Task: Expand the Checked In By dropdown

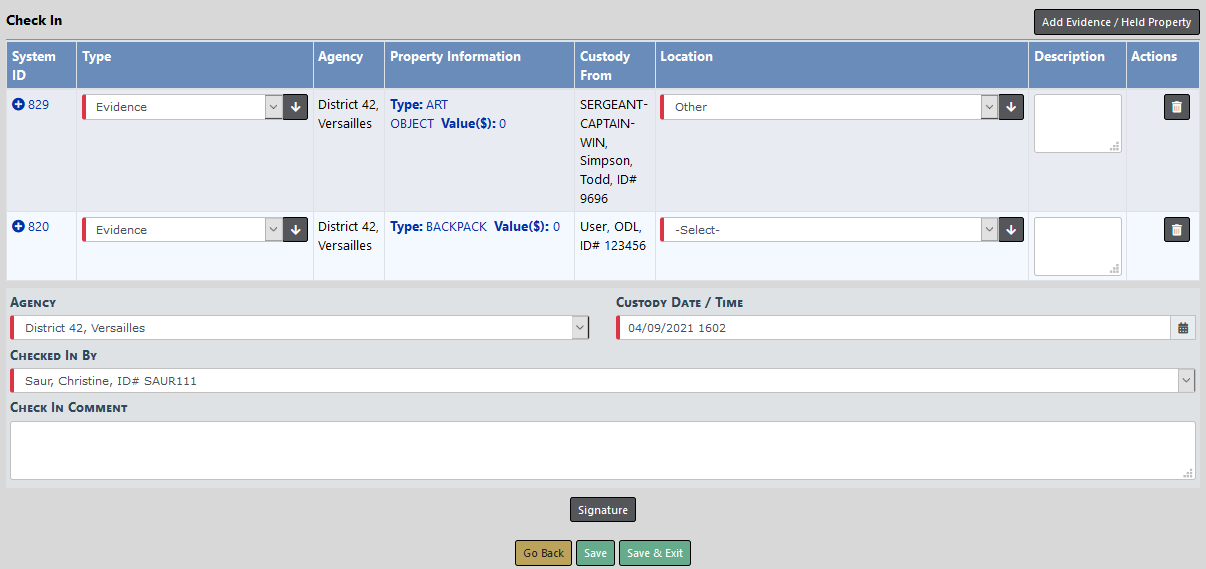Action: point(602,380)
